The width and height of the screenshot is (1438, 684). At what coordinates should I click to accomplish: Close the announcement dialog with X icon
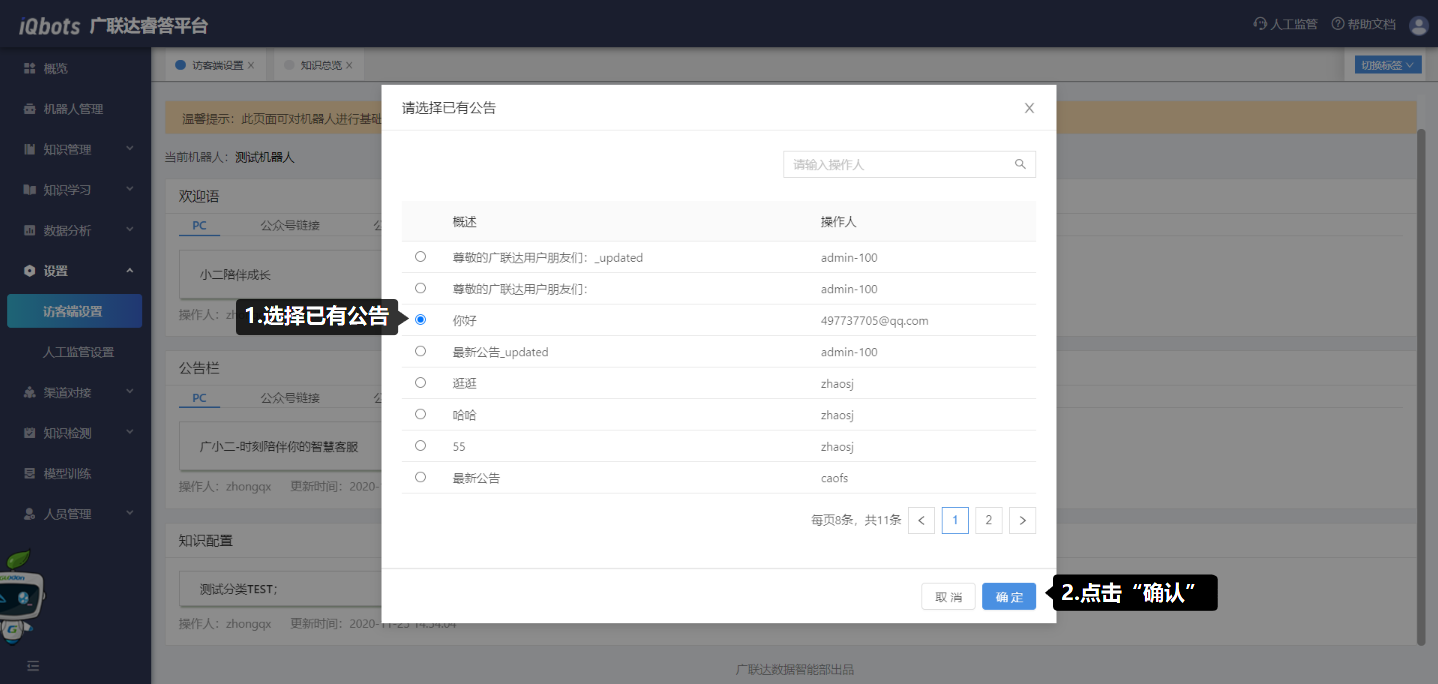[x=1029, y=108]
